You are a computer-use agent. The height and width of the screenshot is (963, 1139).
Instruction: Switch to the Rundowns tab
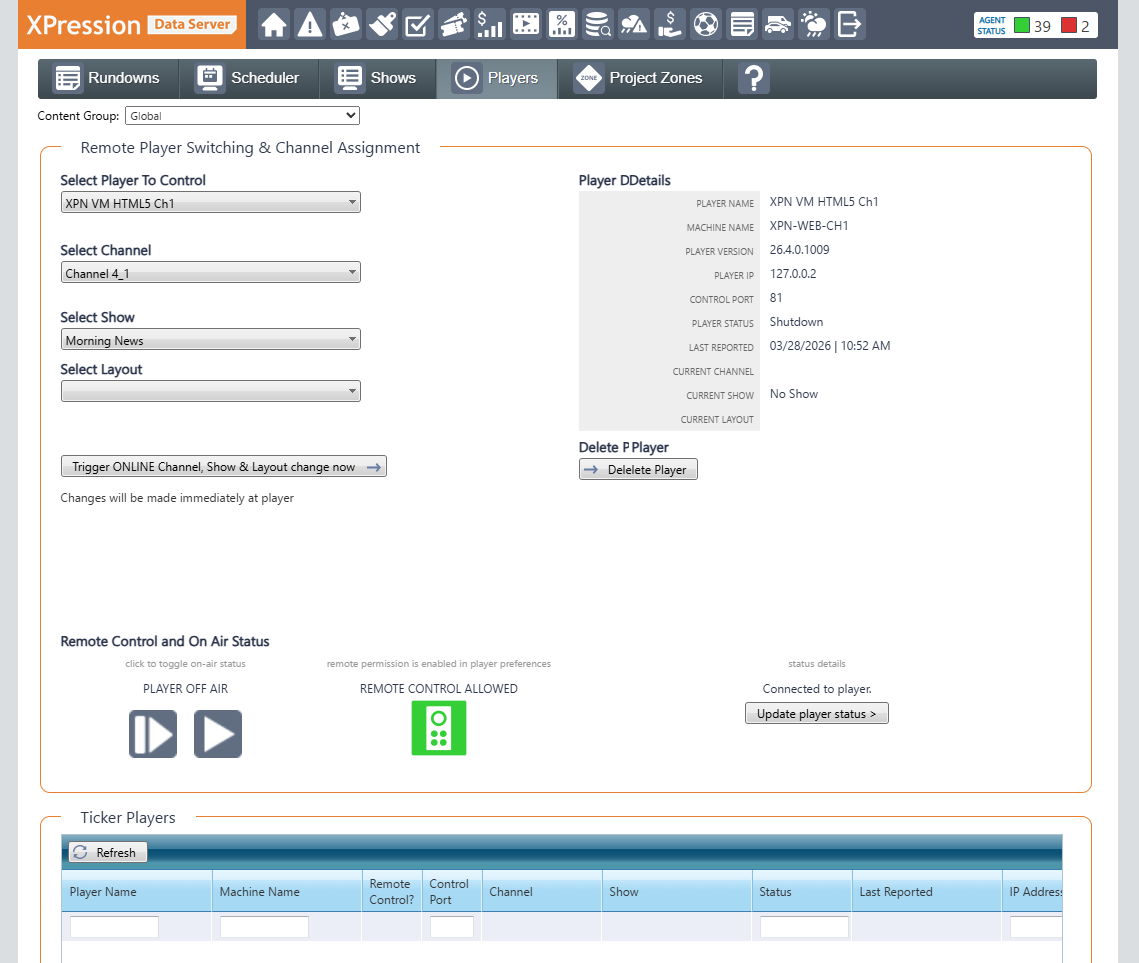[108, 78]
